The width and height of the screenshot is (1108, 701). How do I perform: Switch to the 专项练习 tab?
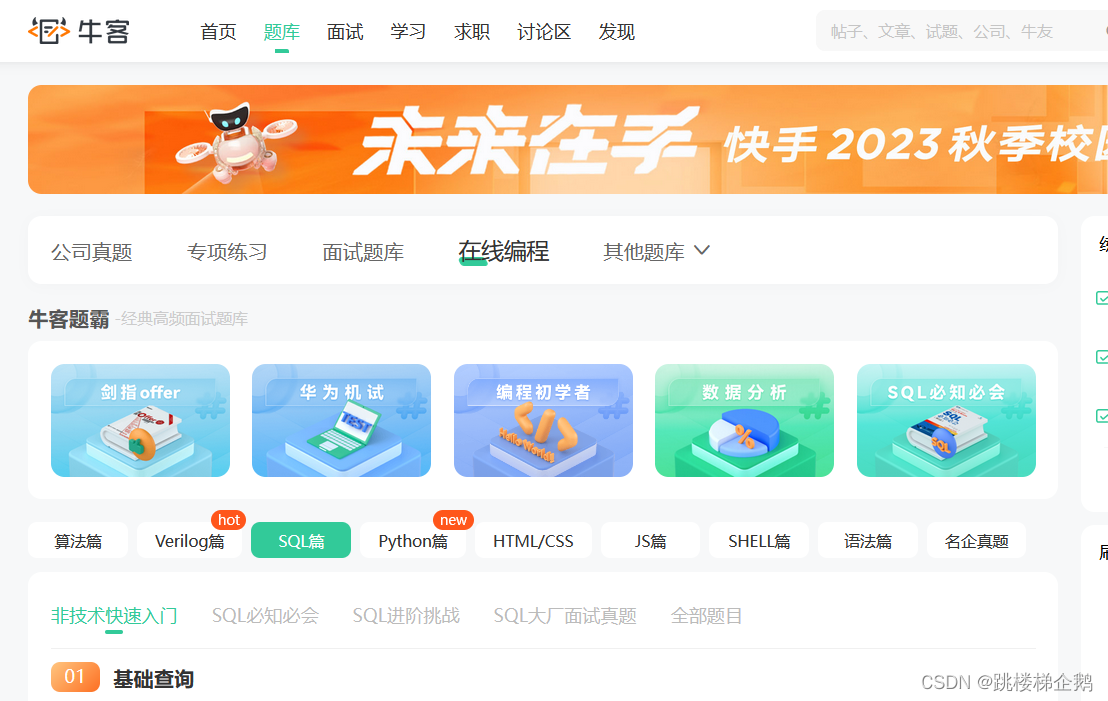tap(227, 252)
